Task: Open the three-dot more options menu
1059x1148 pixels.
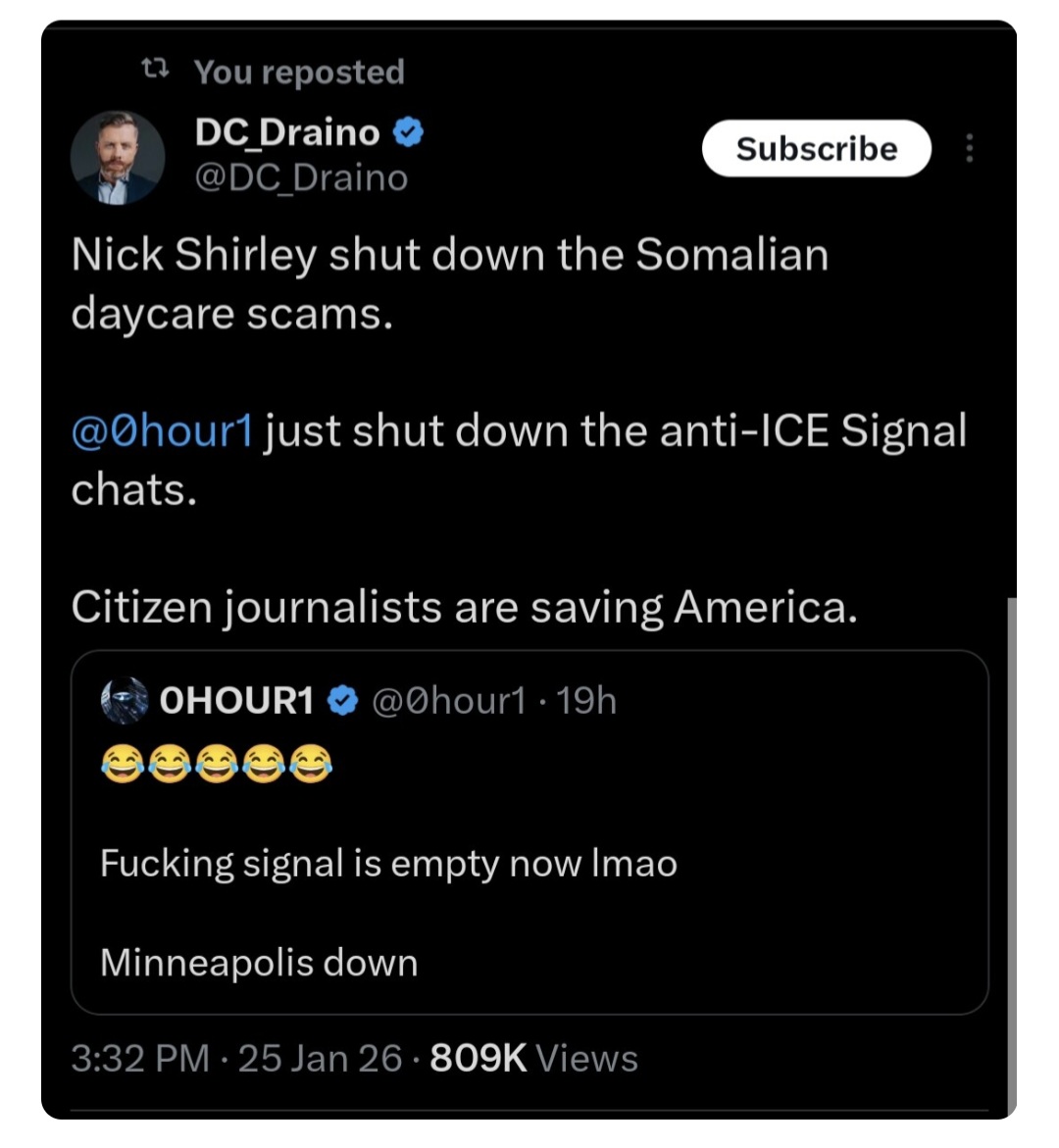Action: click(969, 148)
